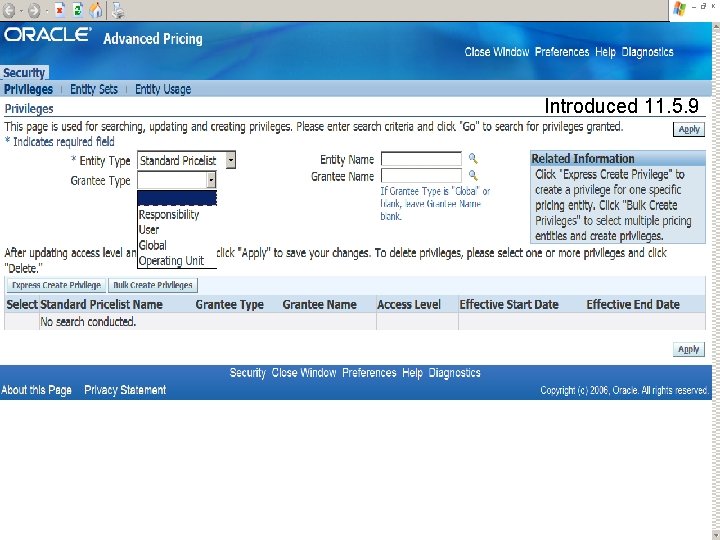
Task: Click Effective Start Date column header
Action: point(509,304)
